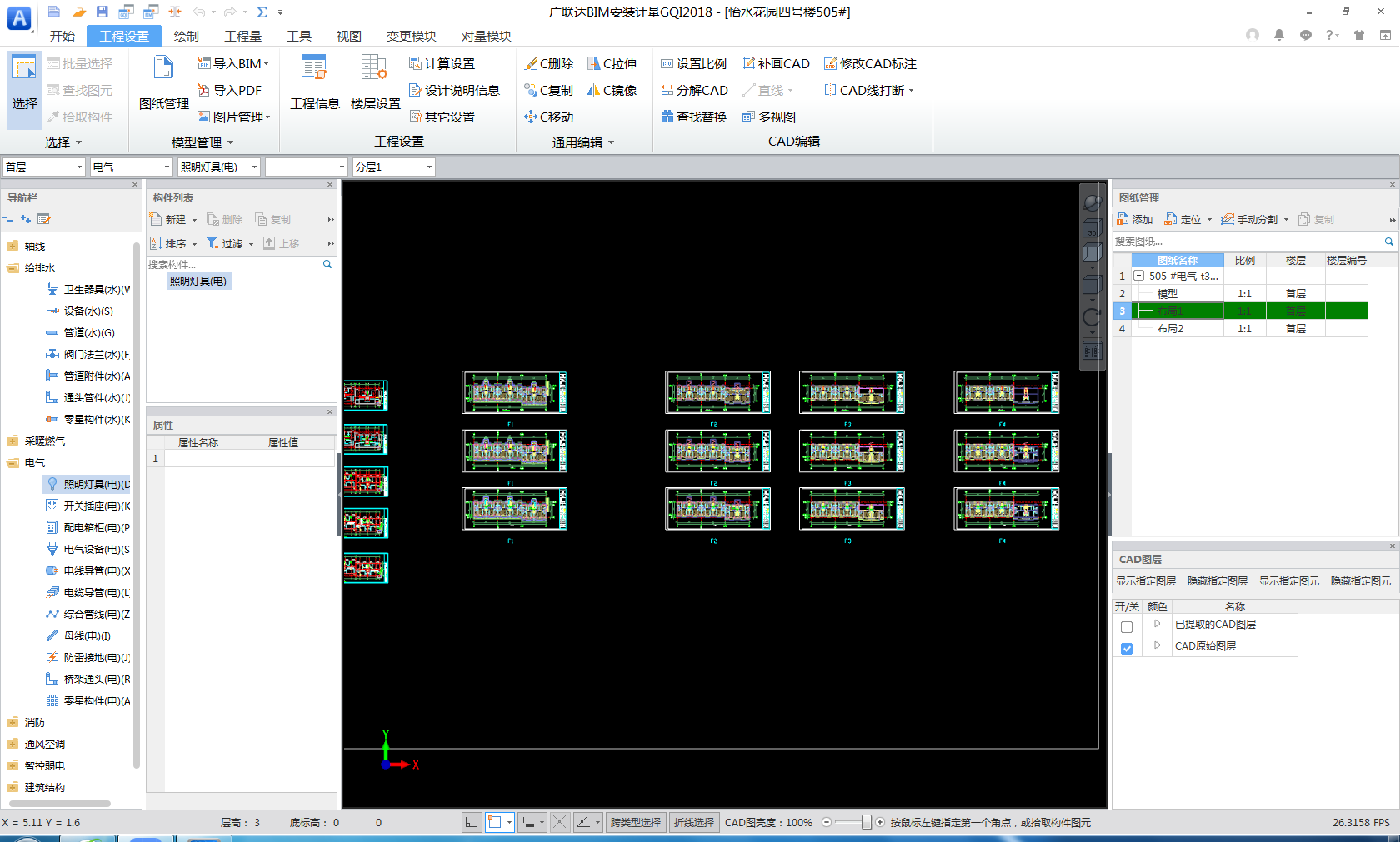Click the search magnifier in 图纸管理 panel

1388,242
